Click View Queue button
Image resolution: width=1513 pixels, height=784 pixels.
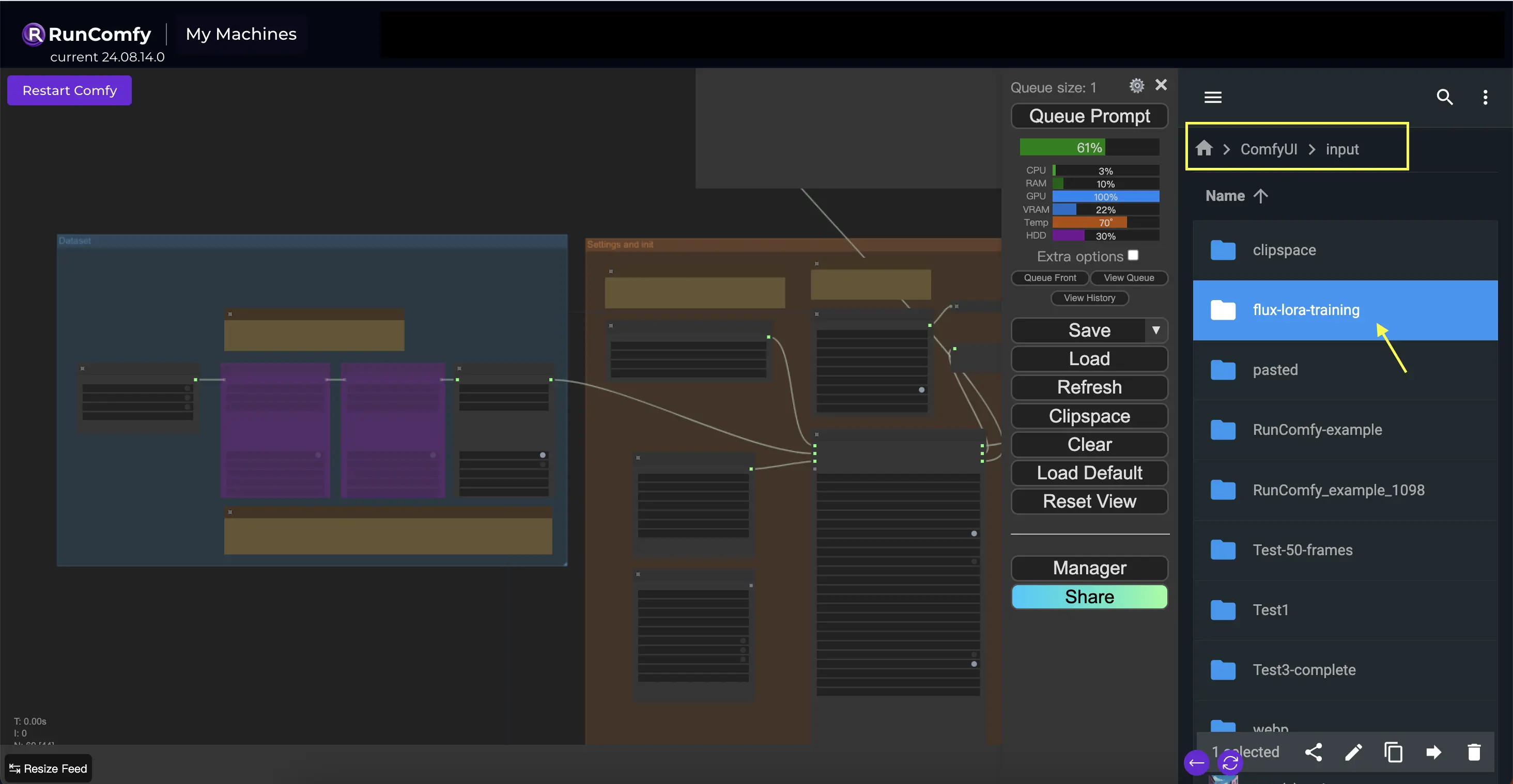[x=1128, y=278]
